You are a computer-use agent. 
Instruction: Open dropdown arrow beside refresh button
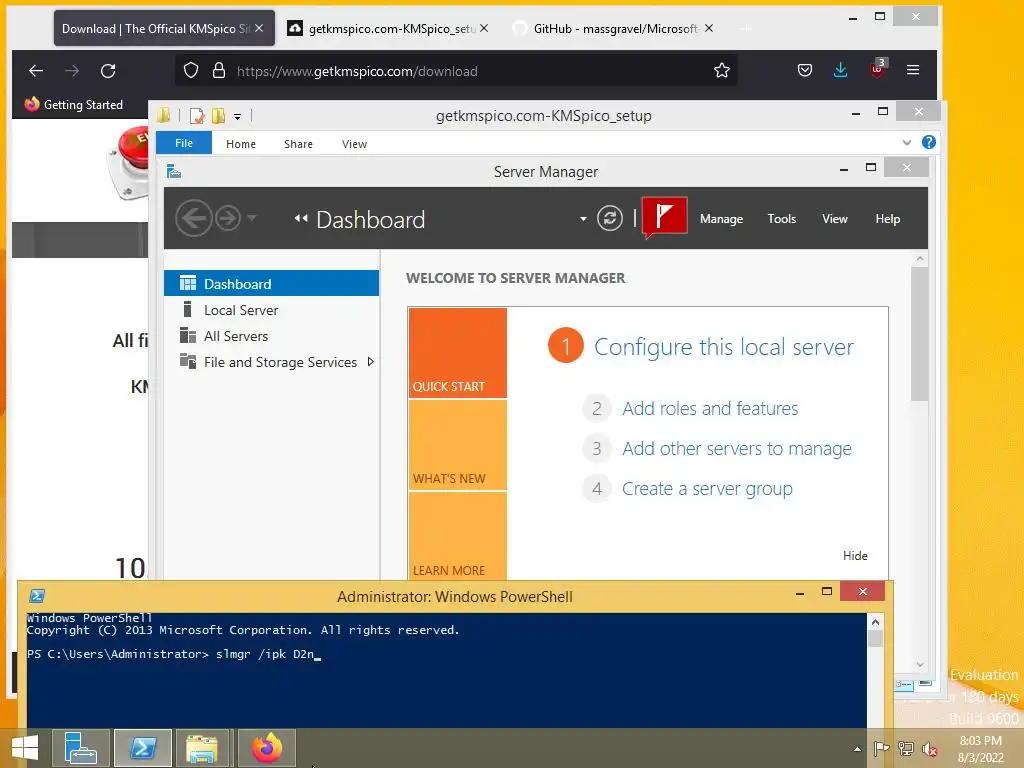[583, 219]
